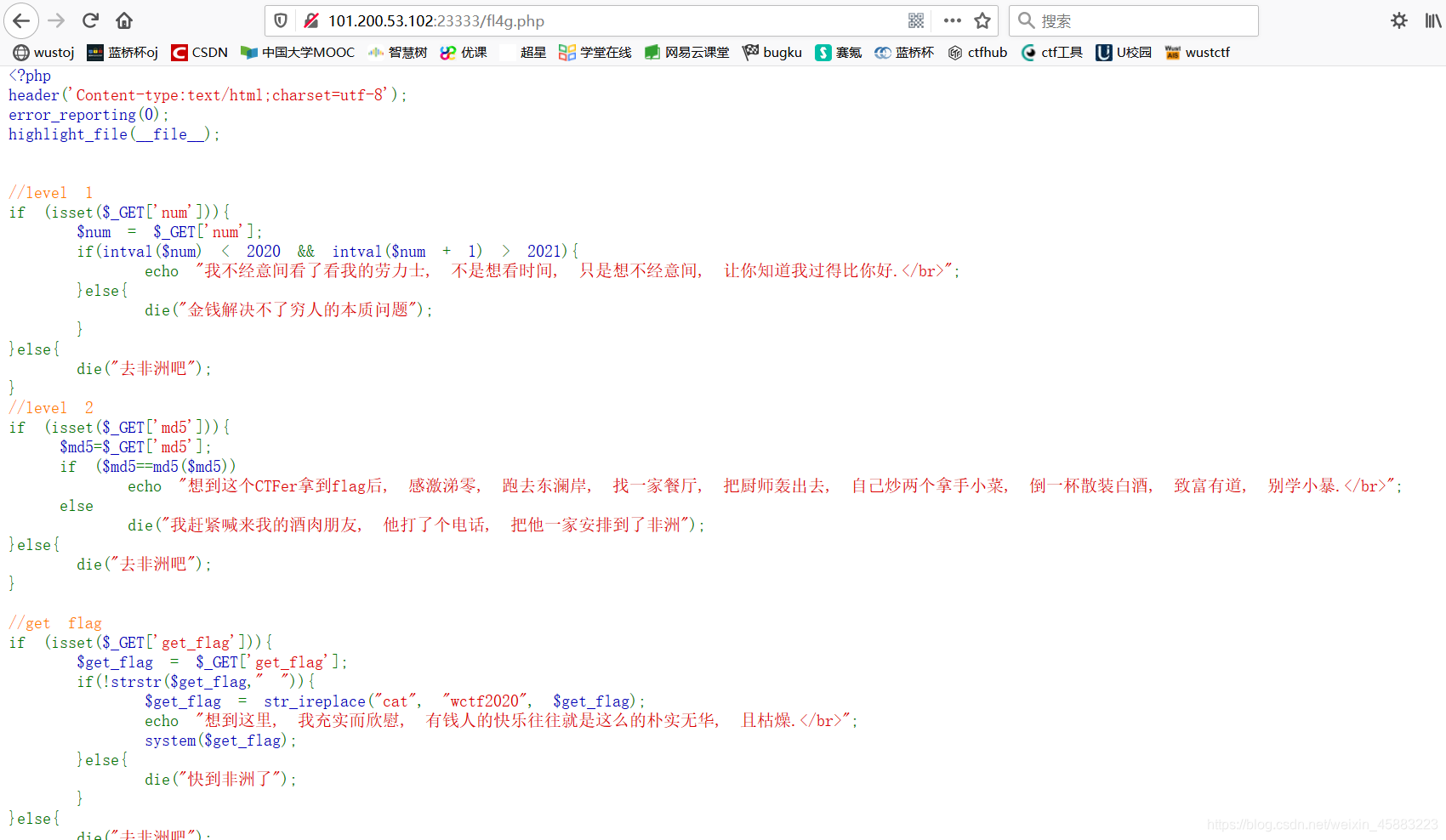Click the $md5=$_GET['md5']; line
Viewport: 1446px width, 840px height.
tap(135, 447)
